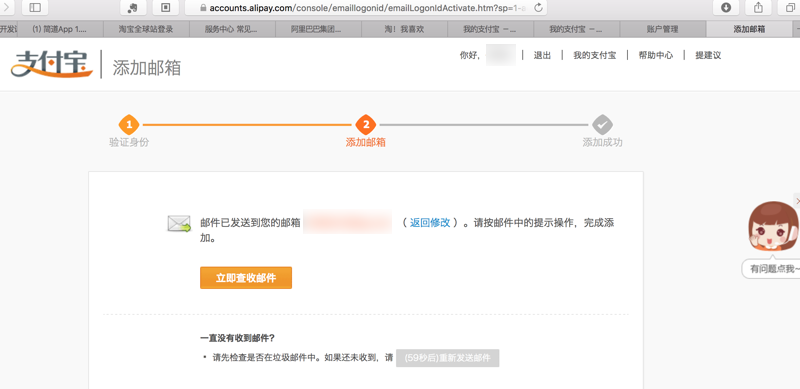
Task: Click the step 2 orange diamond
Action: [365, 125]
